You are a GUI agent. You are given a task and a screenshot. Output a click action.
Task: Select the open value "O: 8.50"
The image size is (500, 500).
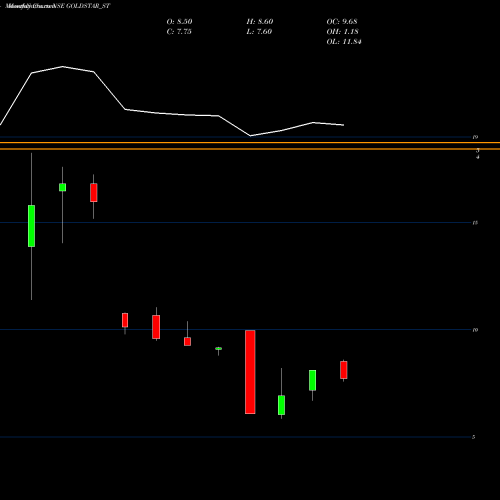(x=179, y=21)
